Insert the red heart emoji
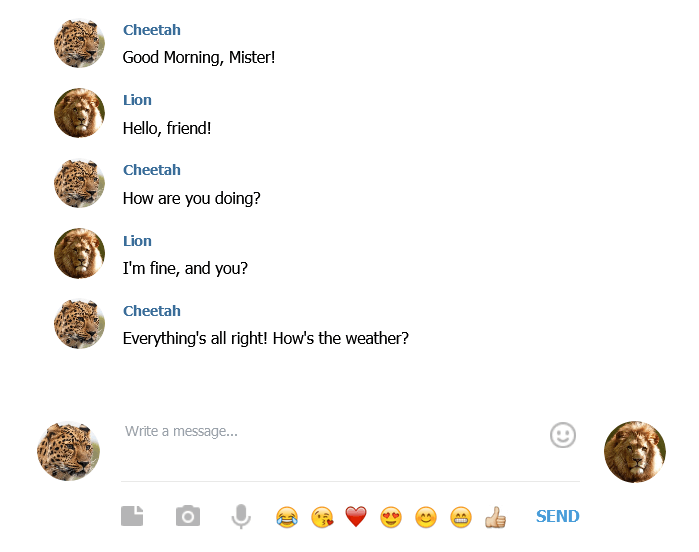Screen dimensions: 699x552 pos(356,517)
